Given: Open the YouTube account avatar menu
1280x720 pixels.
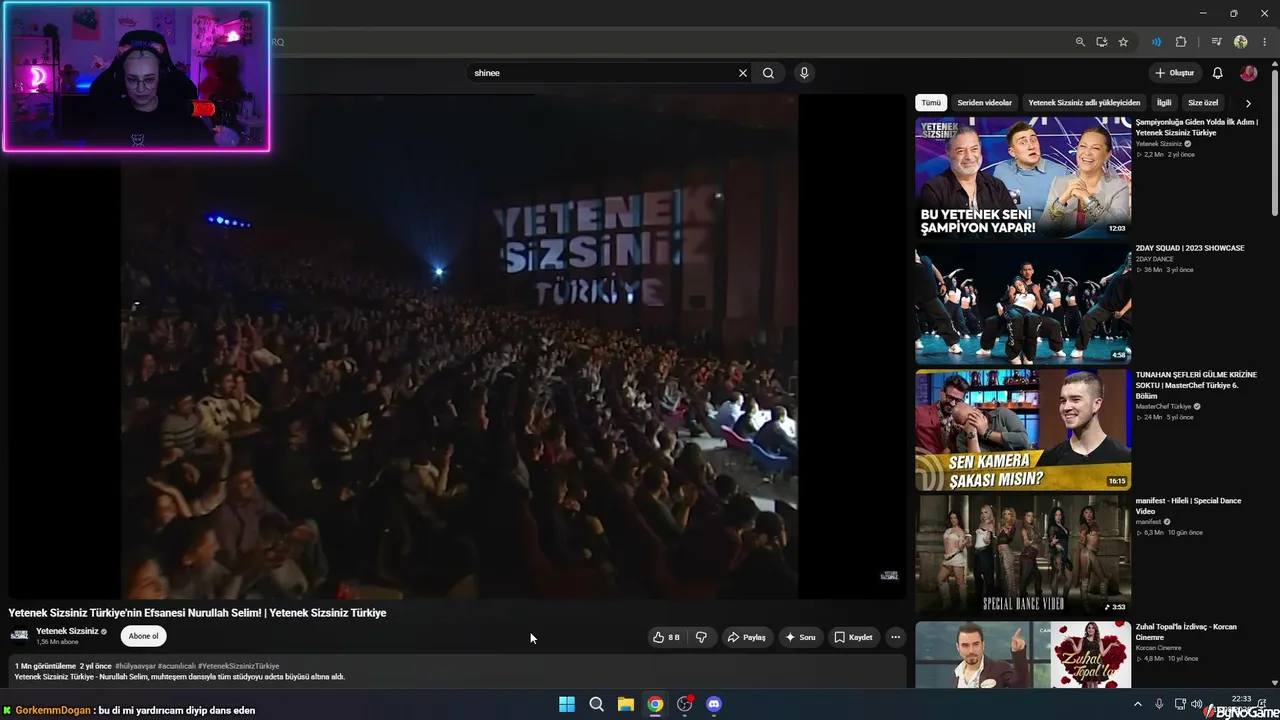Looking at the screenshot, I should pos(1249,73).
